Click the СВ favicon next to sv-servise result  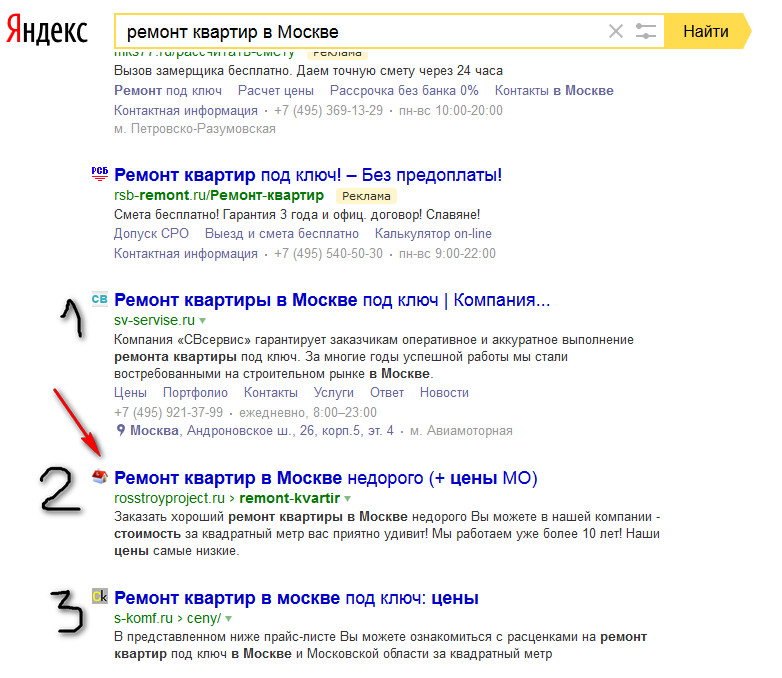[100, 299]
